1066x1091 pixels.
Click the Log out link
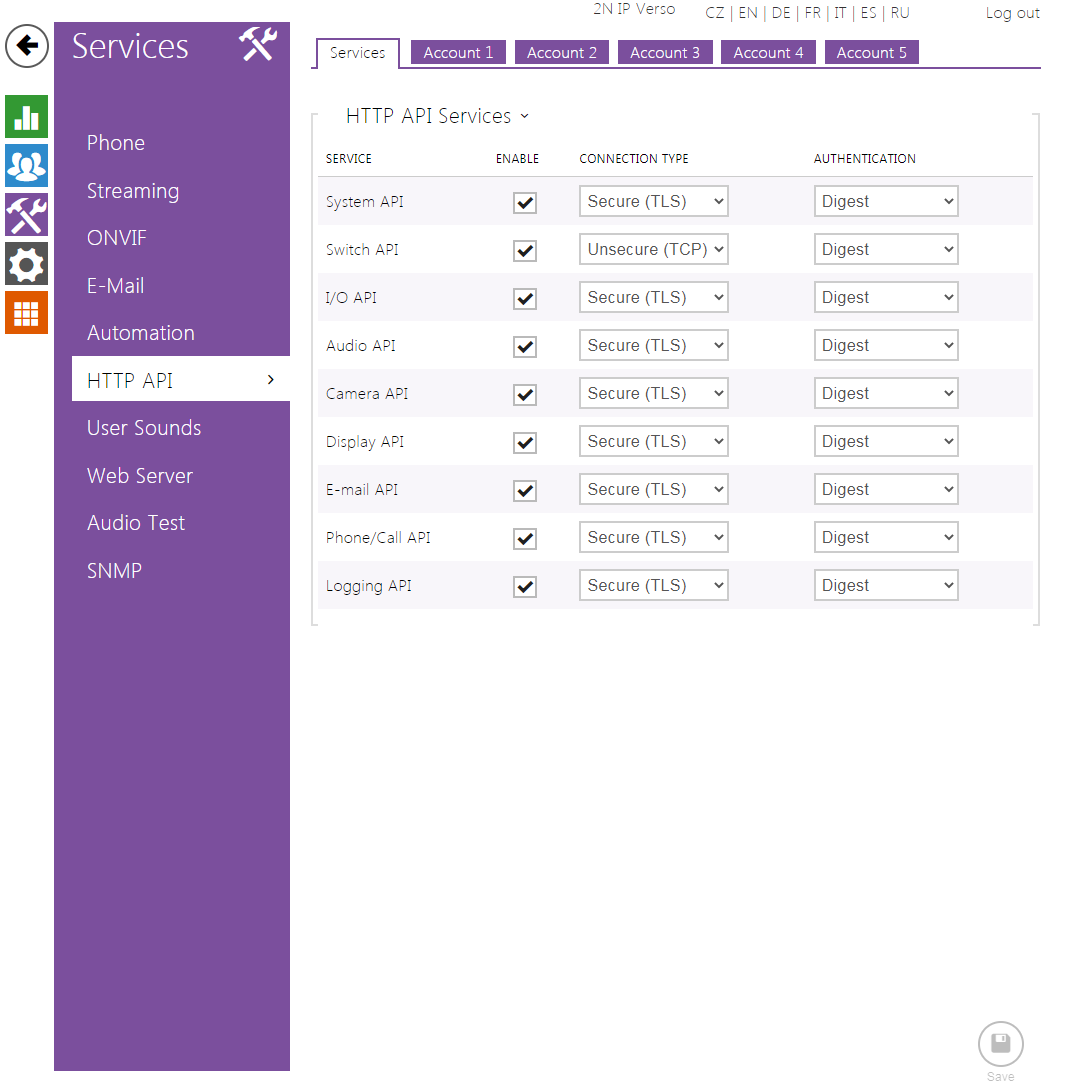pyautogui.click(x=1012, y=13)
